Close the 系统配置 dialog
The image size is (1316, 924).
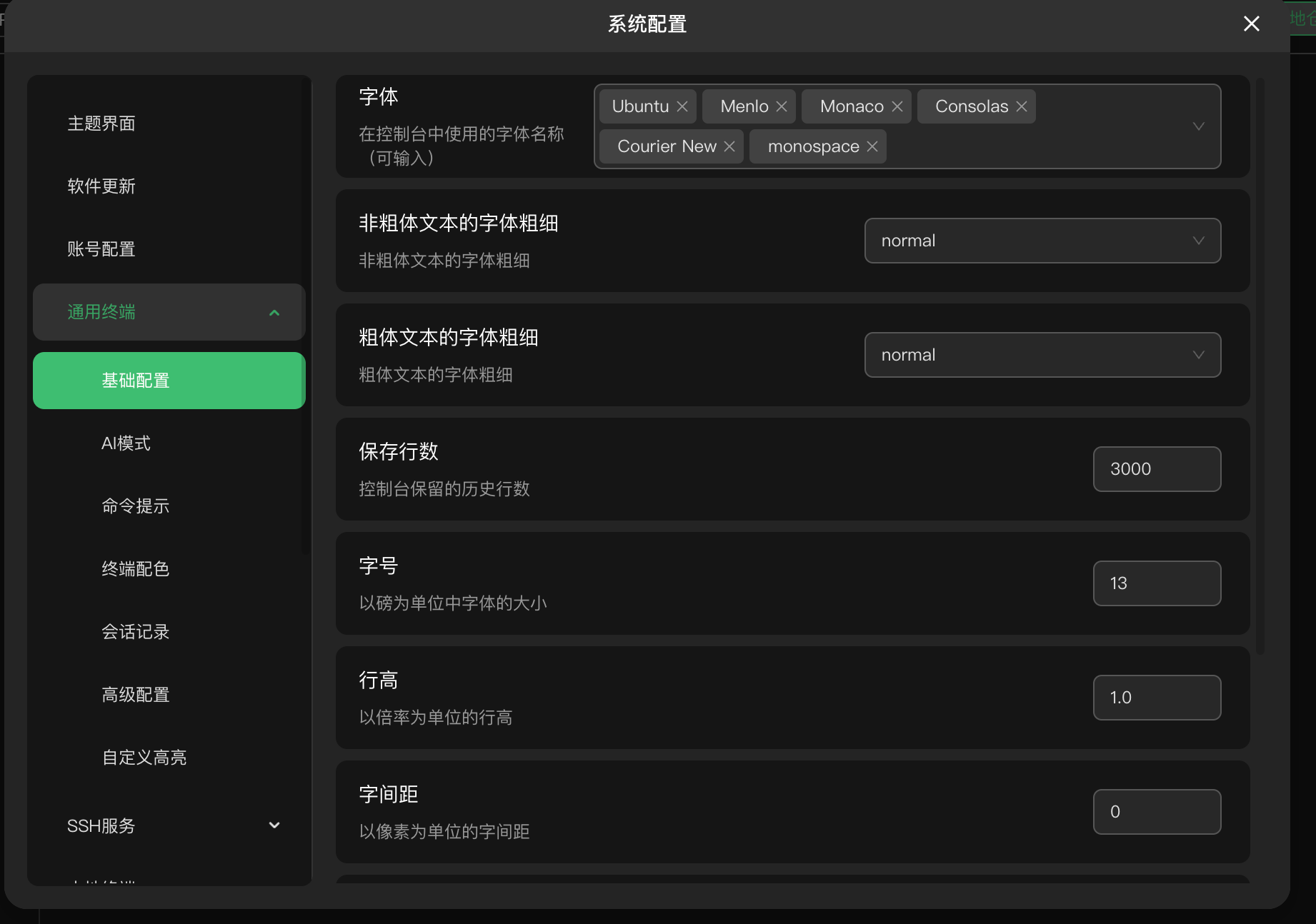tap(1251, 24)
